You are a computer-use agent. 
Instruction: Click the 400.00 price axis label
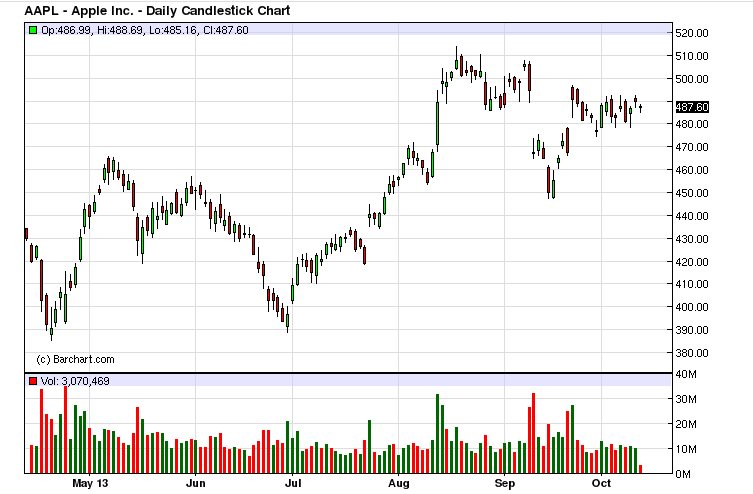click(x=692, y=307)
